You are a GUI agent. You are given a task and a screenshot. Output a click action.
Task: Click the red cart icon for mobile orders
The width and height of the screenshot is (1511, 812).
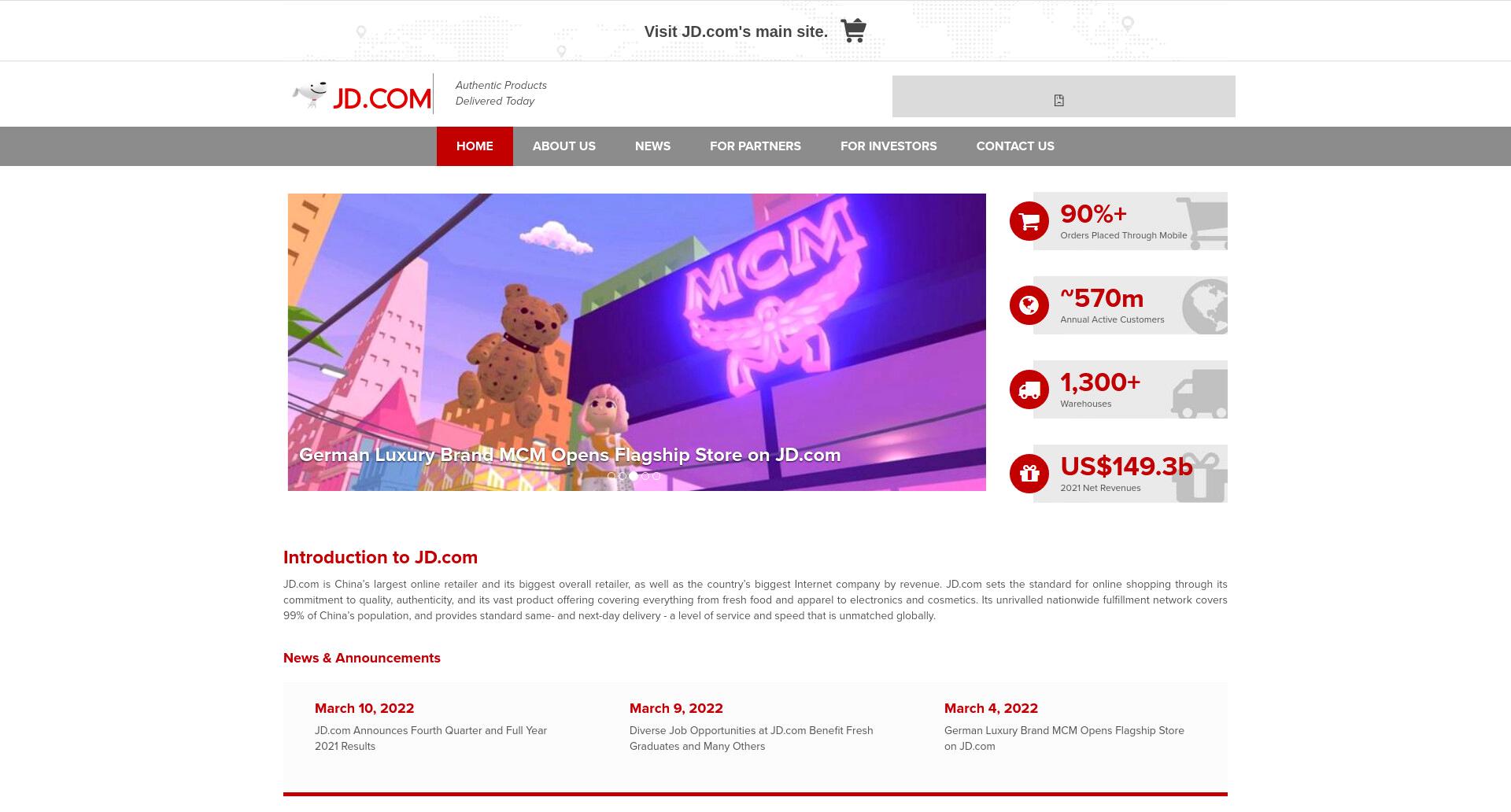[1029, 221]
